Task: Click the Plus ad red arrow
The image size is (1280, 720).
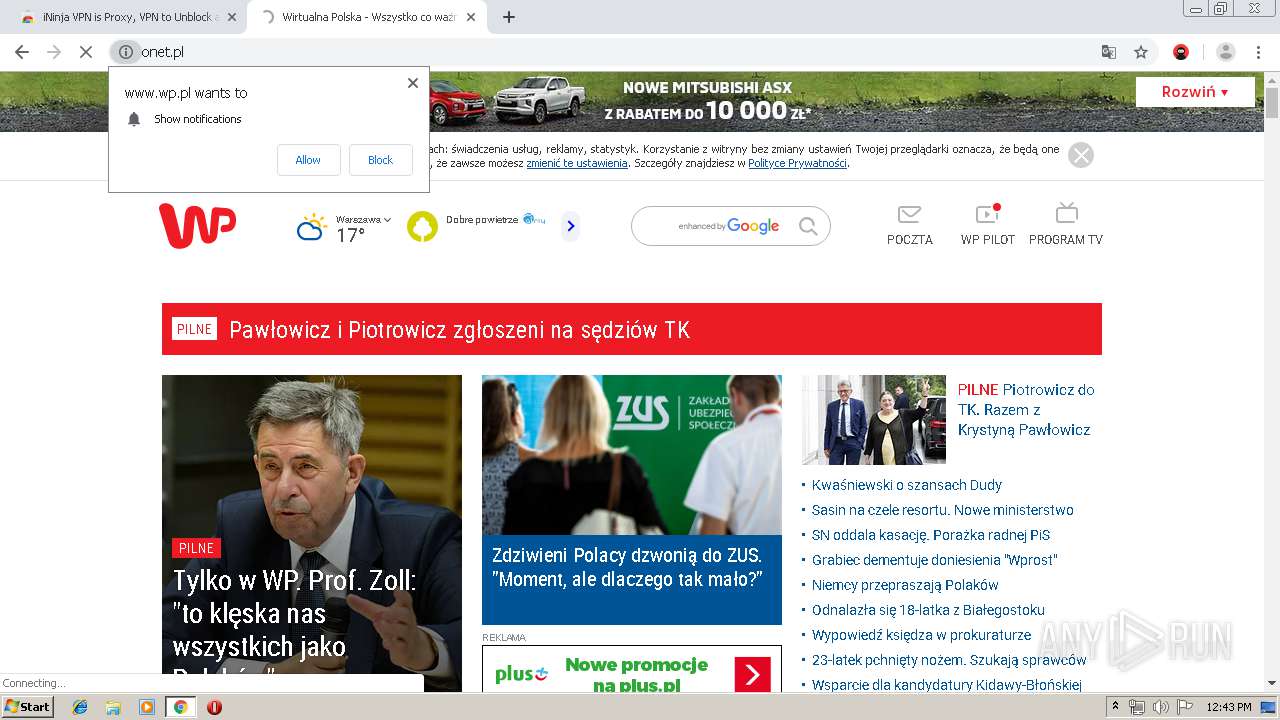Action: pyautogui.click(x=752, y=675)
